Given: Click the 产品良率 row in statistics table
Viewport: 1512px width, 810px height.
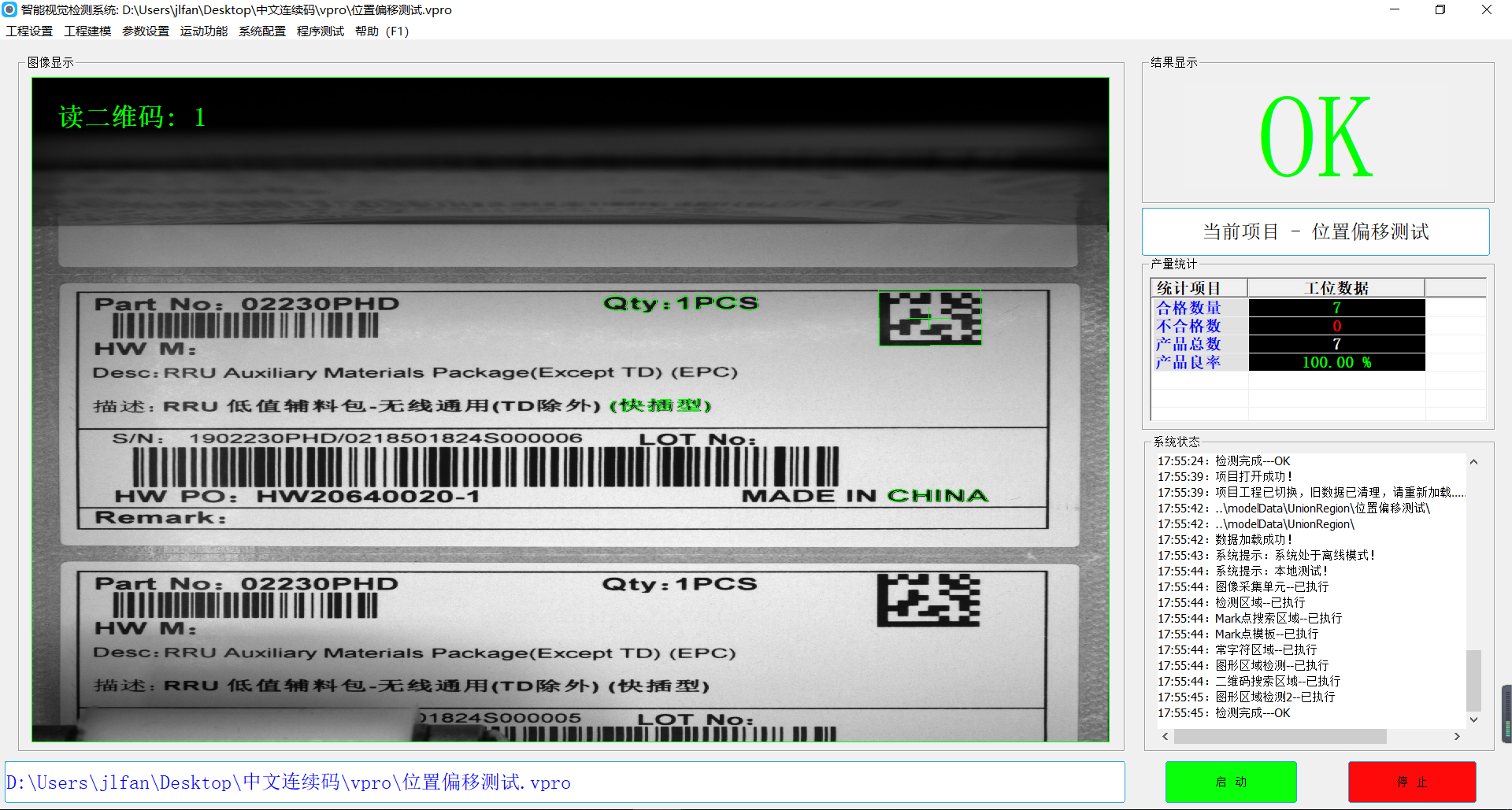Looking at the screenshot, I should pyautogui.click(x=1188, y=362).
